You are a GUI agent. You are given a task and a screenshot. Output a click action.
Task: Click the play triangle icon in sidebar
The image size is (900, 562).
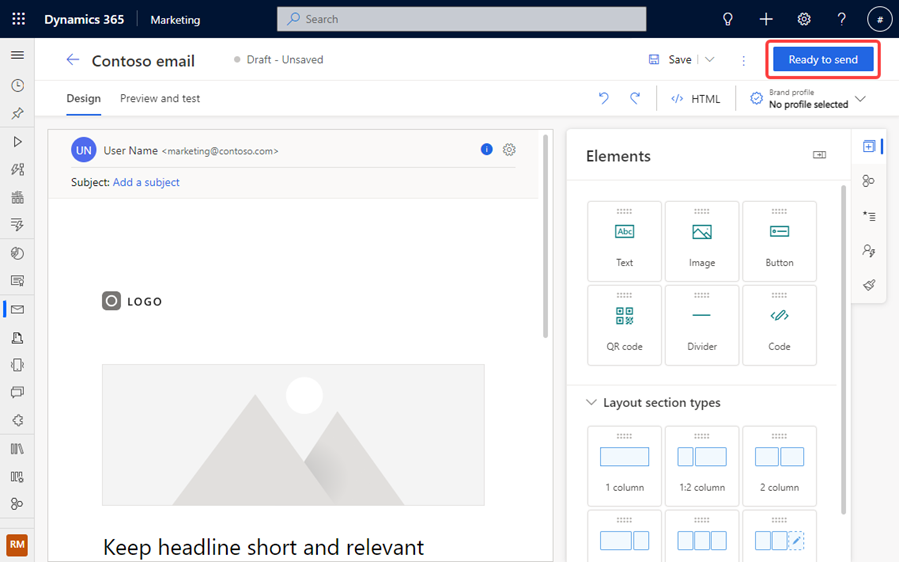[17, 141]
